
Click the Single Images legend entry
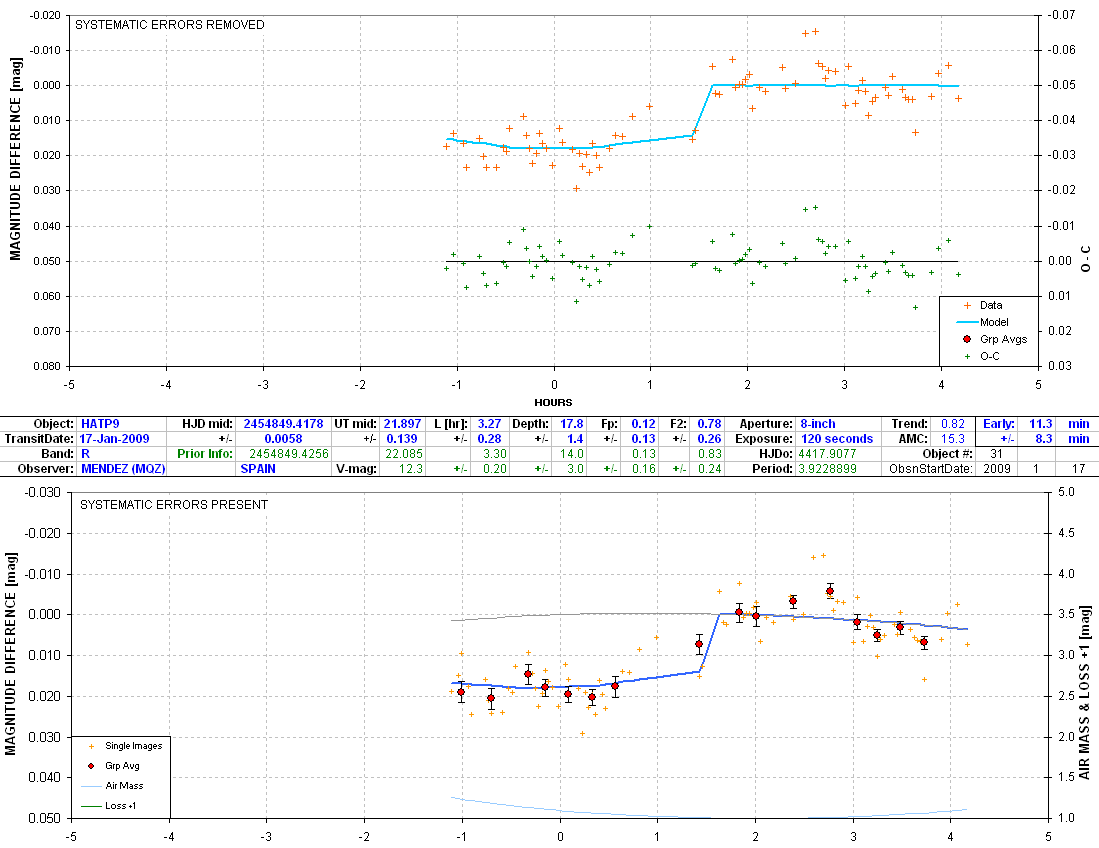tap(125, 746)
